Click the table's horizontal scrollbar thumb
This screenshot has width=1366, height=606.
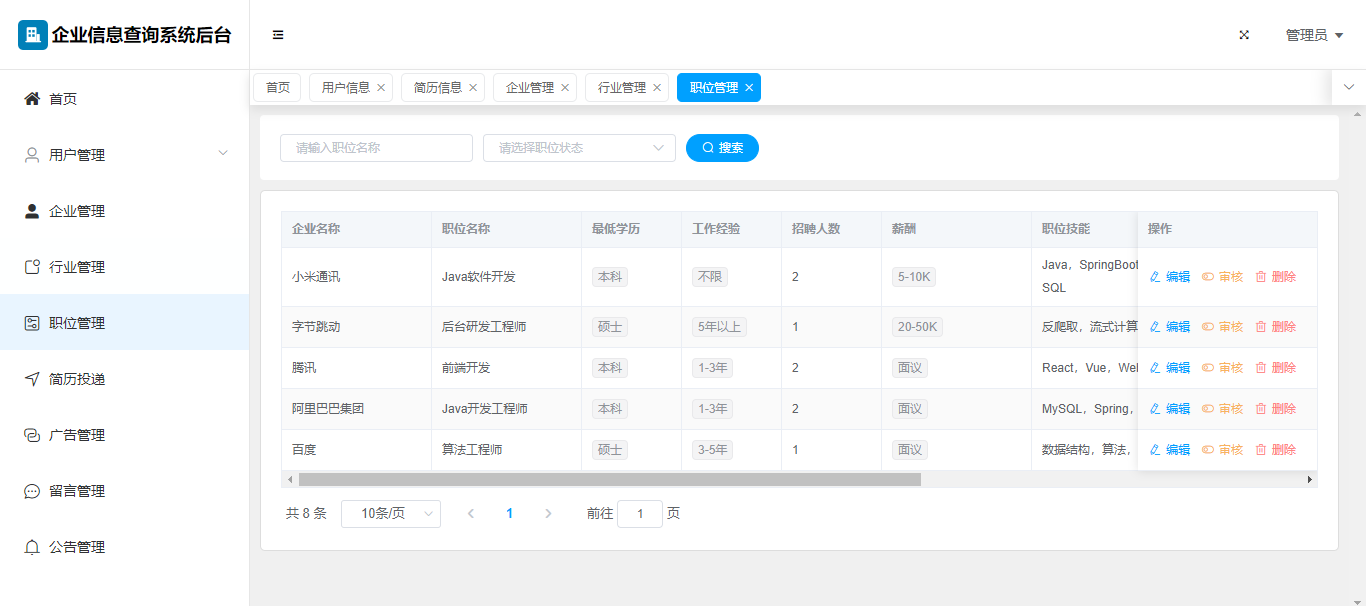(x=609, y=480)
